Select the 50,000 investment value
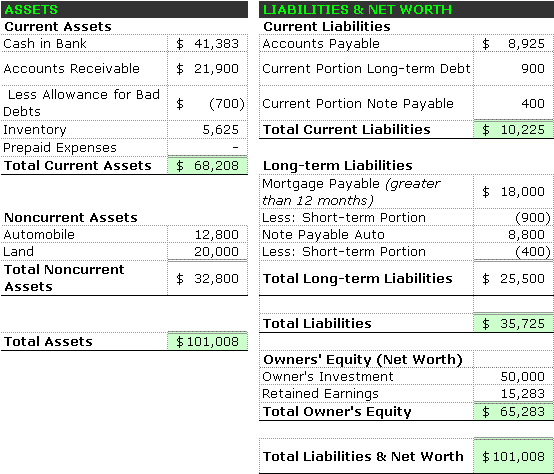554x474 pixels. point(513,376)
